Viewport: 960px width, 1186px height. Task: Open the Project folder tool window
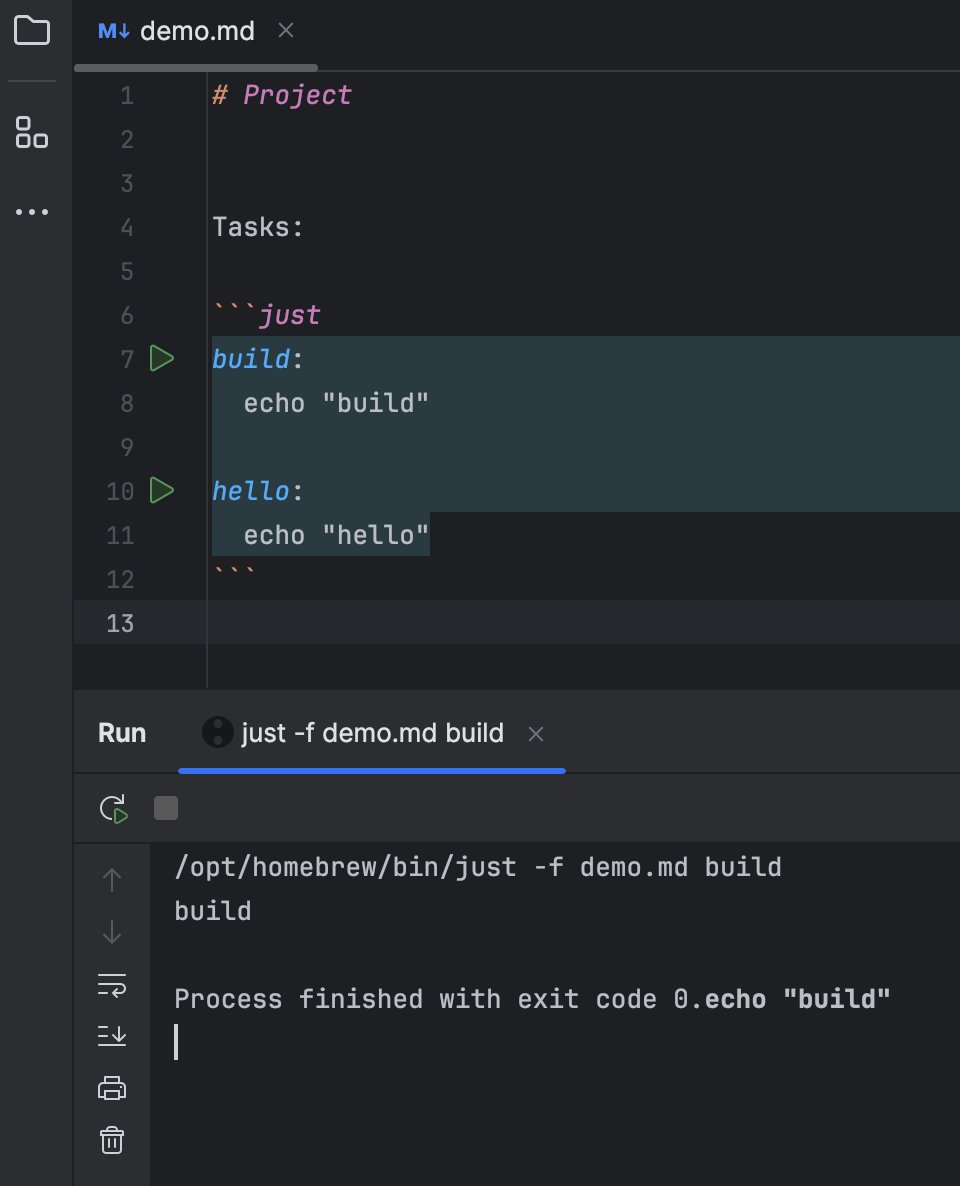(x=32, y=31)
